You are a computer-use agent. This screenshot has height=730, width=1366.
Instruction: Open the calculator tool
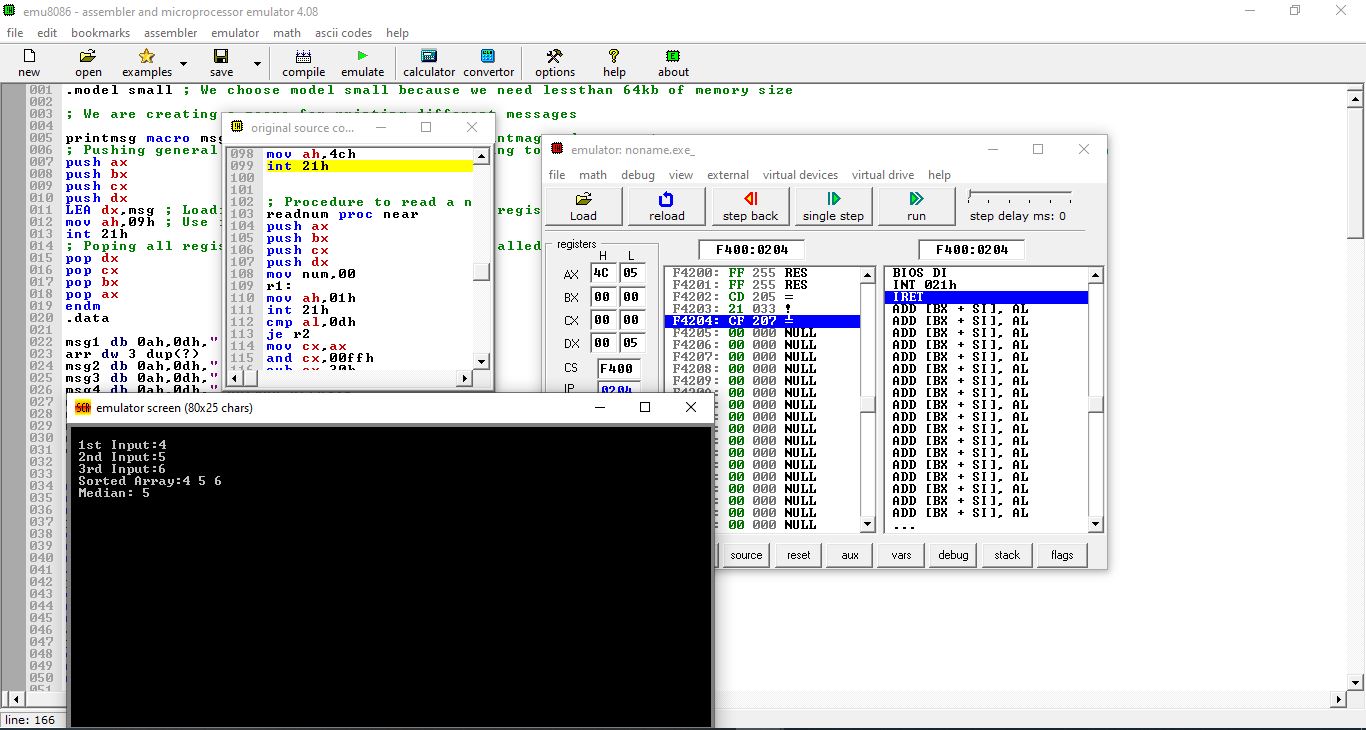pyautogui.click(x=428, y=62)
